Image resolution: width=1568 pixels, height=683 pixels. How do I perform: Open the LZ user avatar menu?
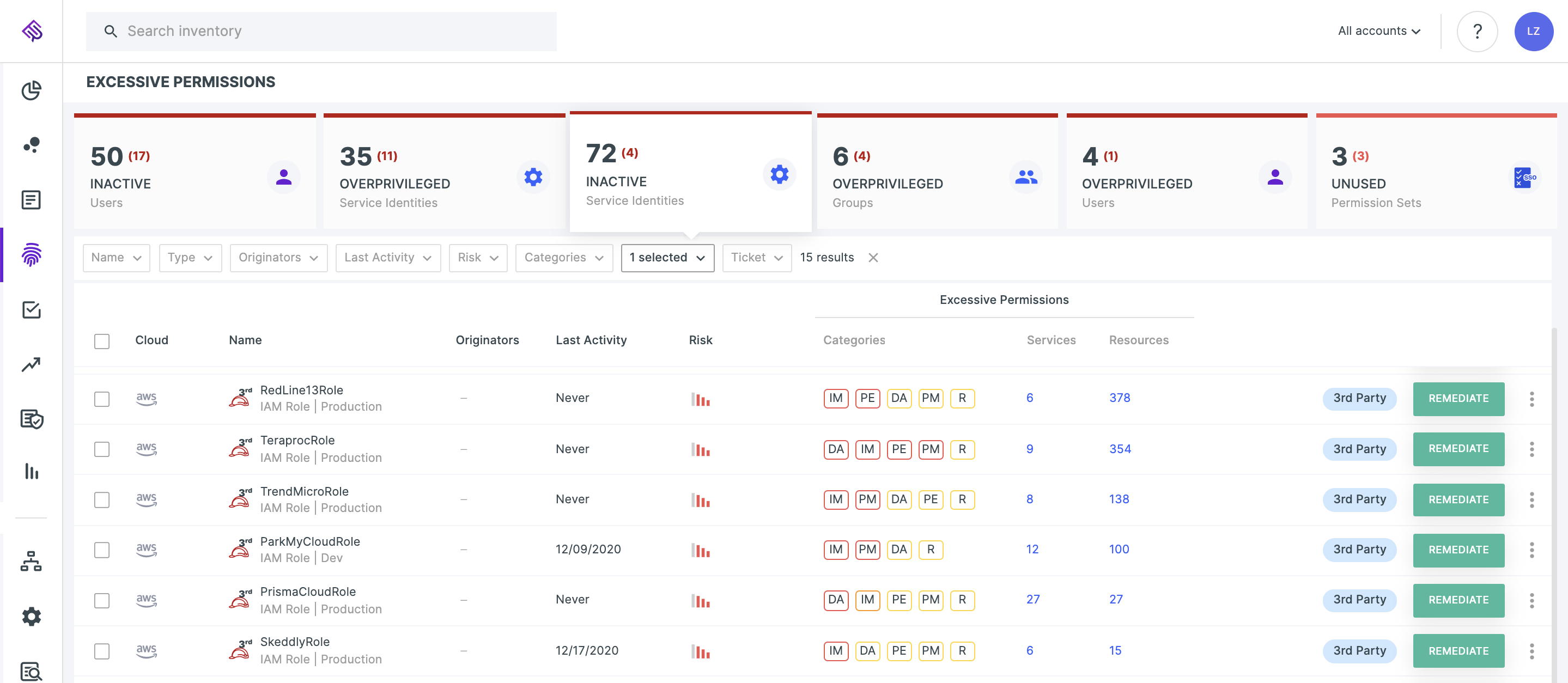tap(1533, 31)
